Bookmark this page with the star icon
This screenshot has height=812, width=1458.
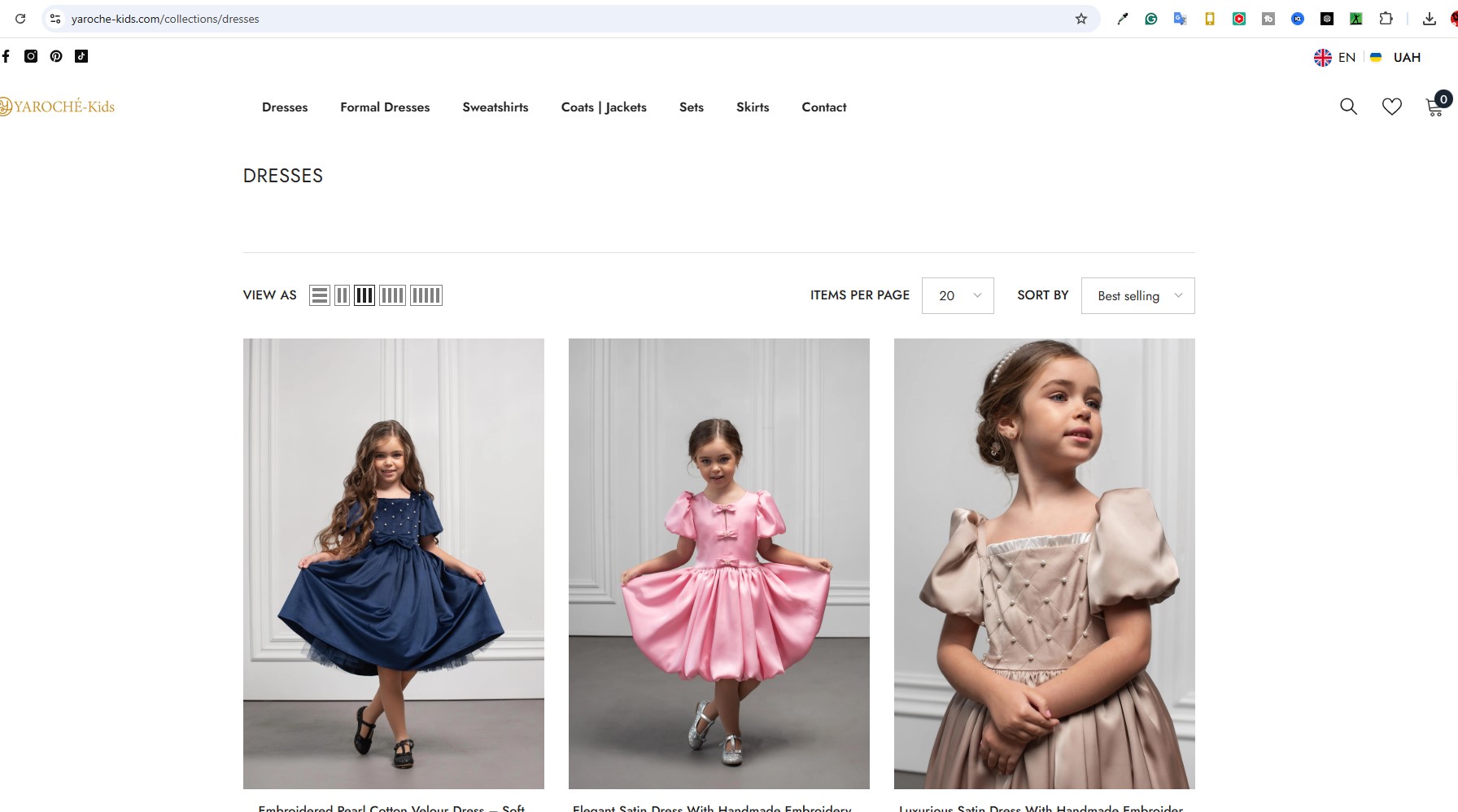(1081, 19)
